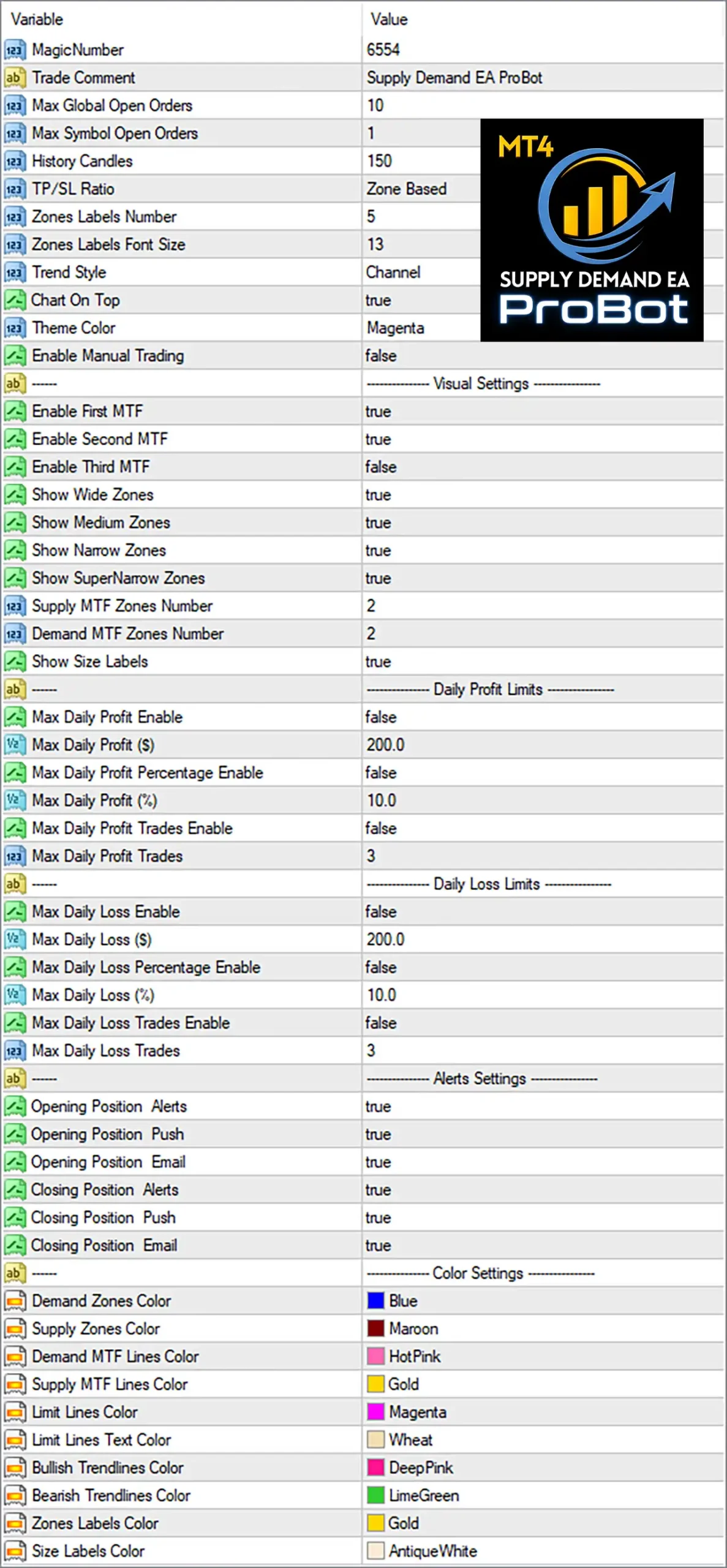Click the boolean icon beside Enable First MTF
Image resolution: width=727 pixels, height=1568 pixels.
15,411
